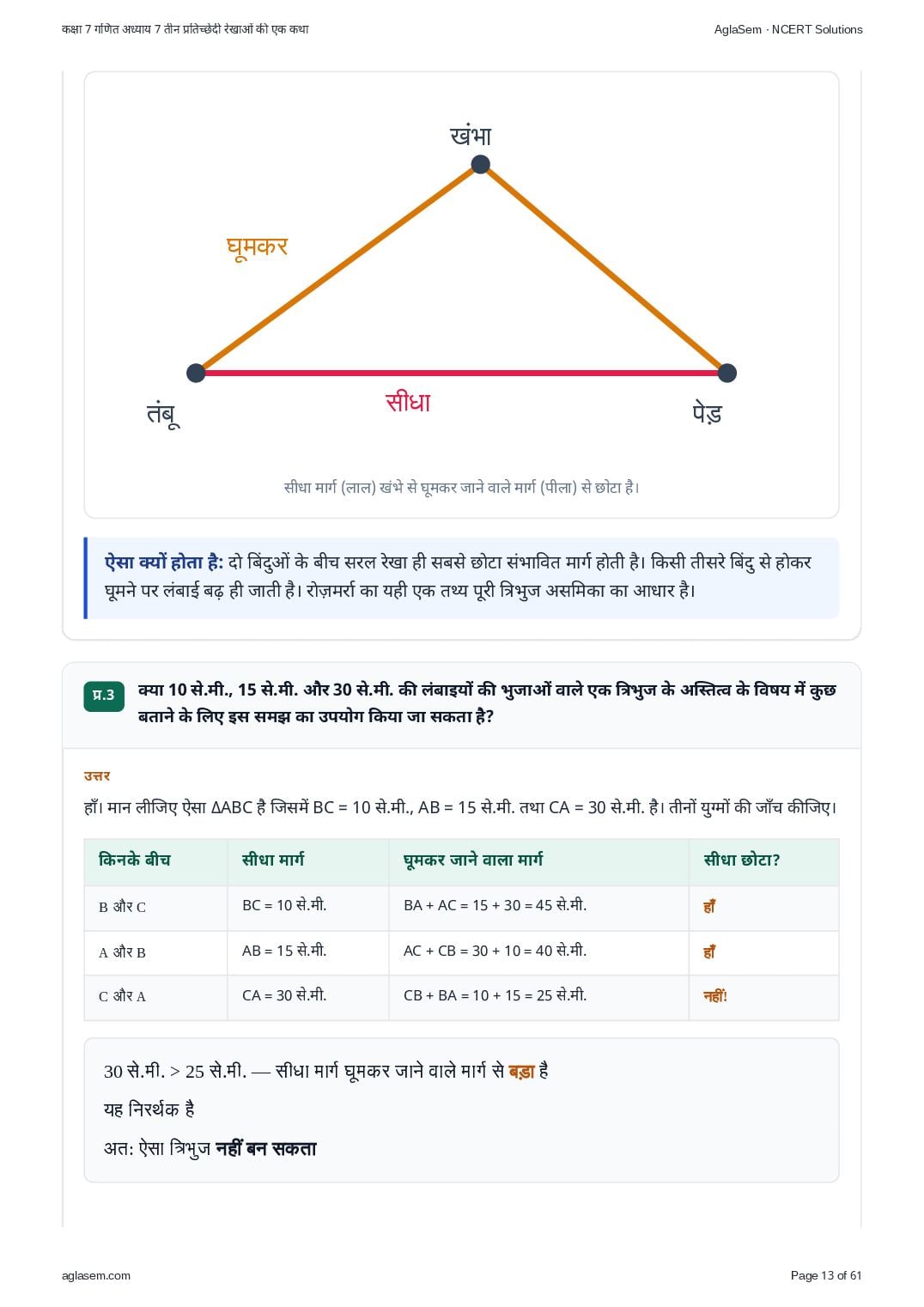Click the पेड़ node dot
This screenshot has height=1307, width=924.
click(727, 373)
